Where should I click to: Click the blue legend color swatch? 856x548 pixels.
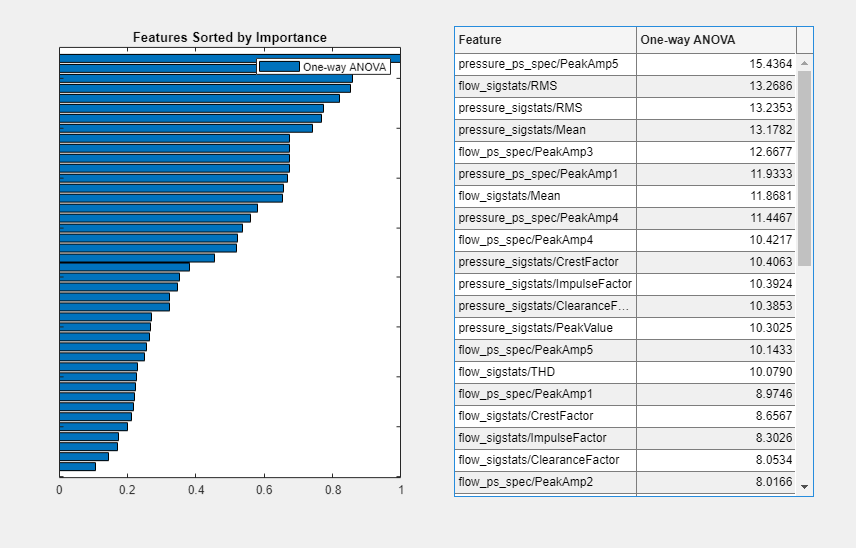(x=279, y=67)
